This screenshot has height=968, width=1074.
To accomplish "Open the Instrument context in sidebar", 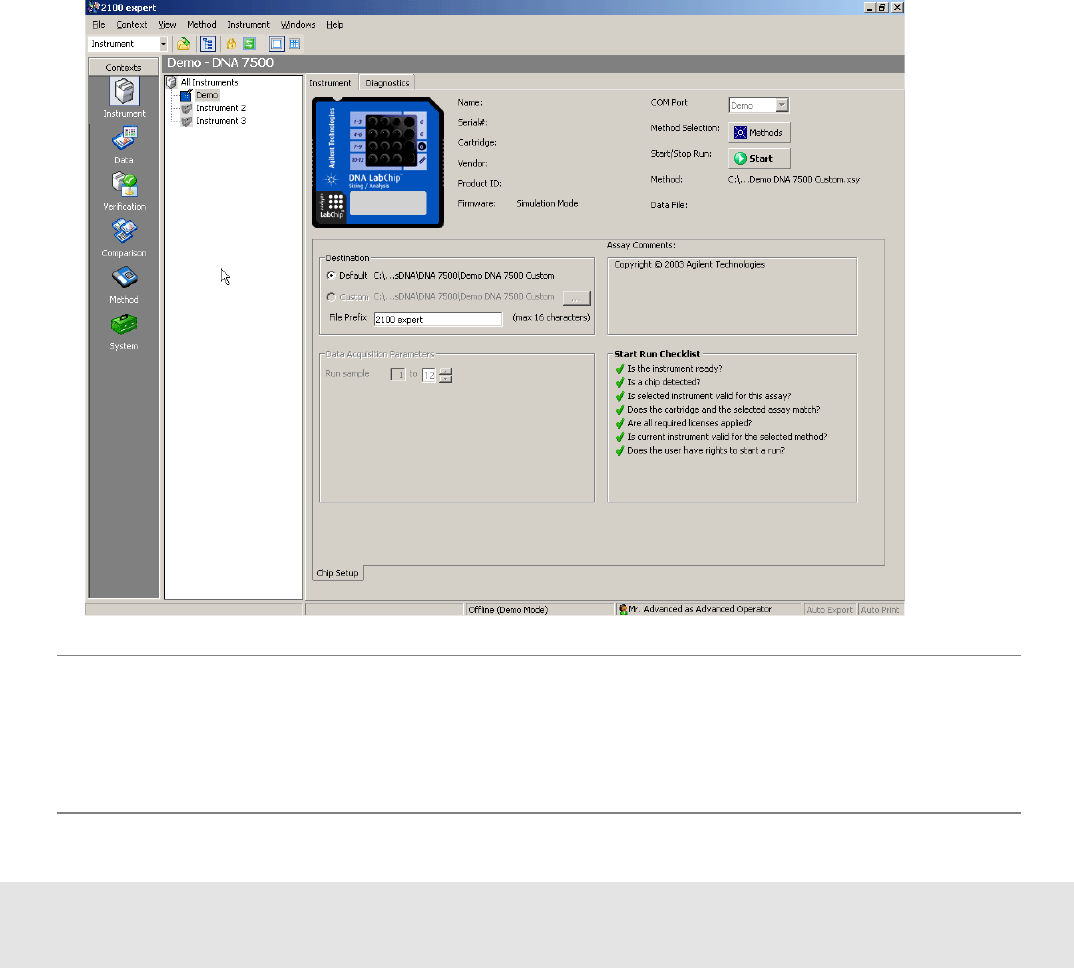I will pos(124,98).
